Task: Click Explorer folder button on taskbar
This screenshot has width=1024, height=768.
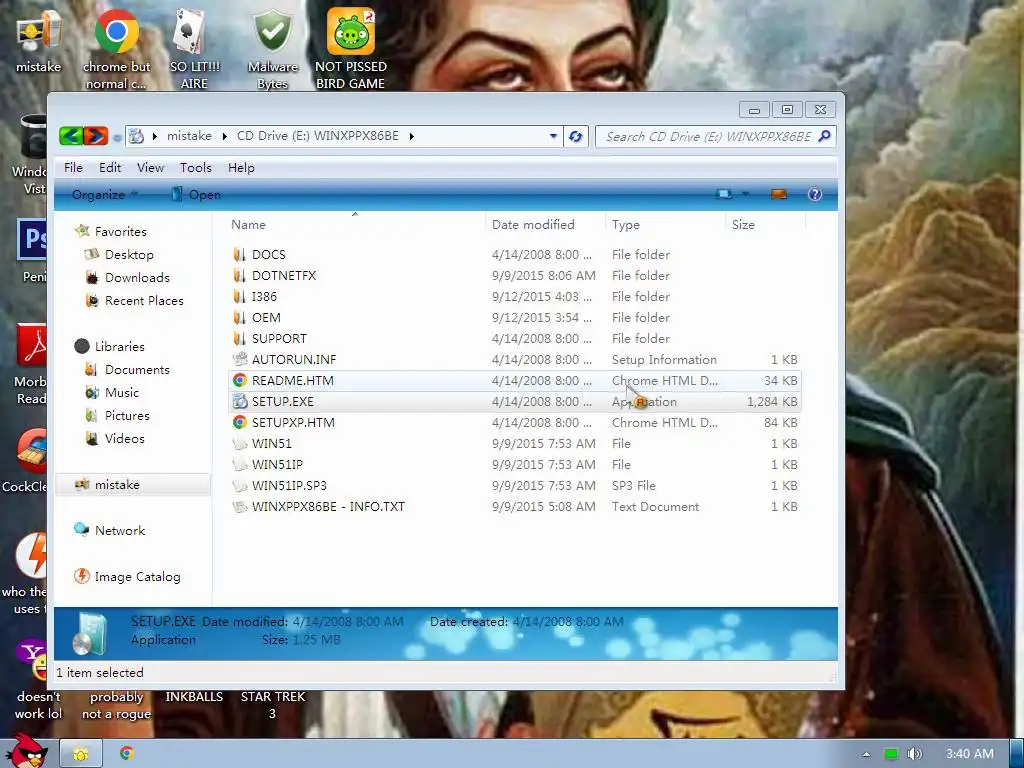Action: point(81,754)
